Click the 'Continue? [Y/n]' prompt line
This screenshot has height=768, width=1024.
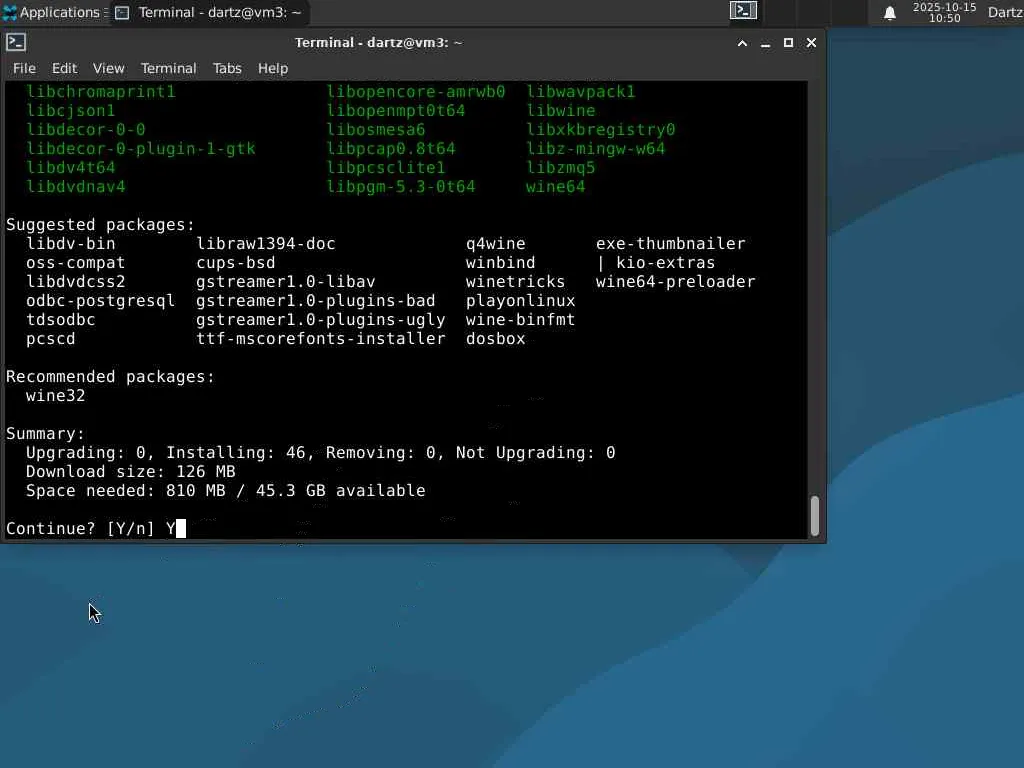tap(95, 528)
